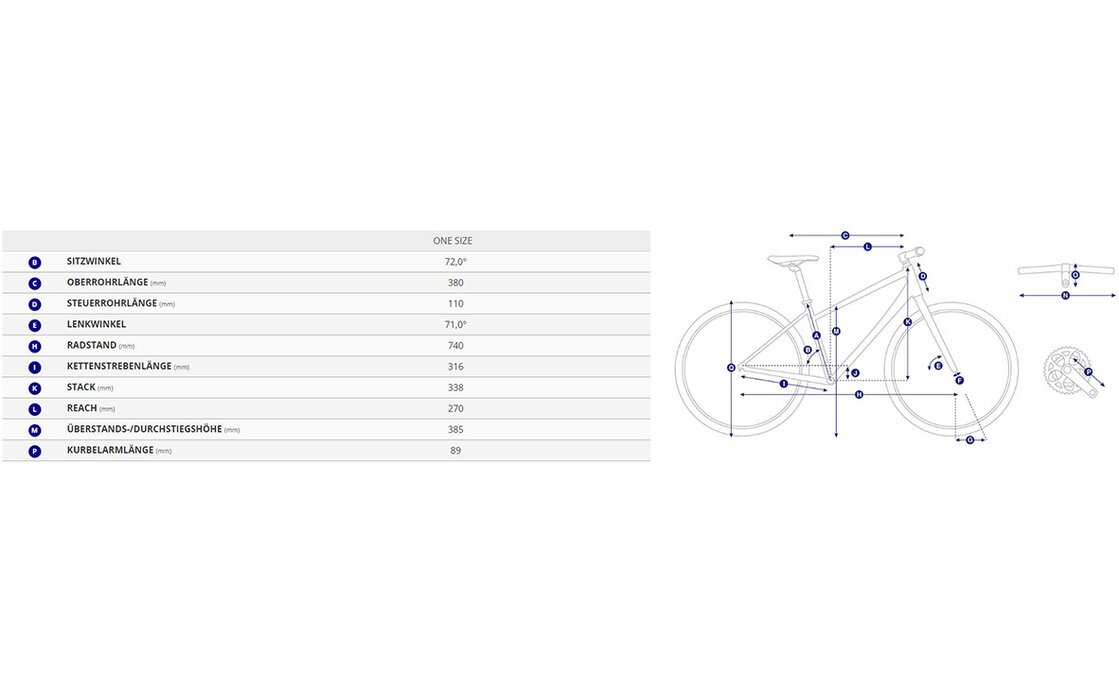Click marker A on bike seat tube
The image size is (1119, 689).
816,335
